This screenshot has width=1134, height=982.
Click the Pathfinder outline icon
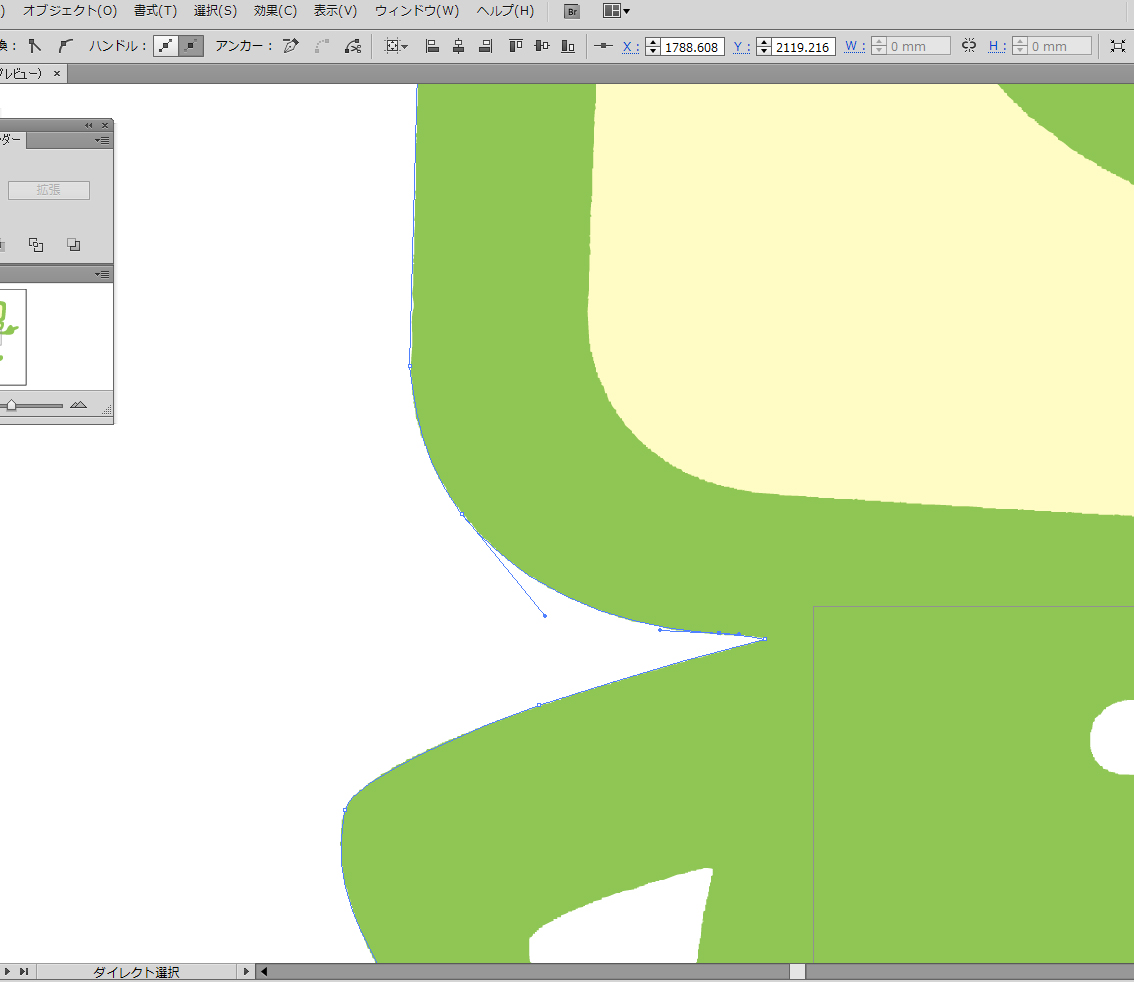click(36, 245)
